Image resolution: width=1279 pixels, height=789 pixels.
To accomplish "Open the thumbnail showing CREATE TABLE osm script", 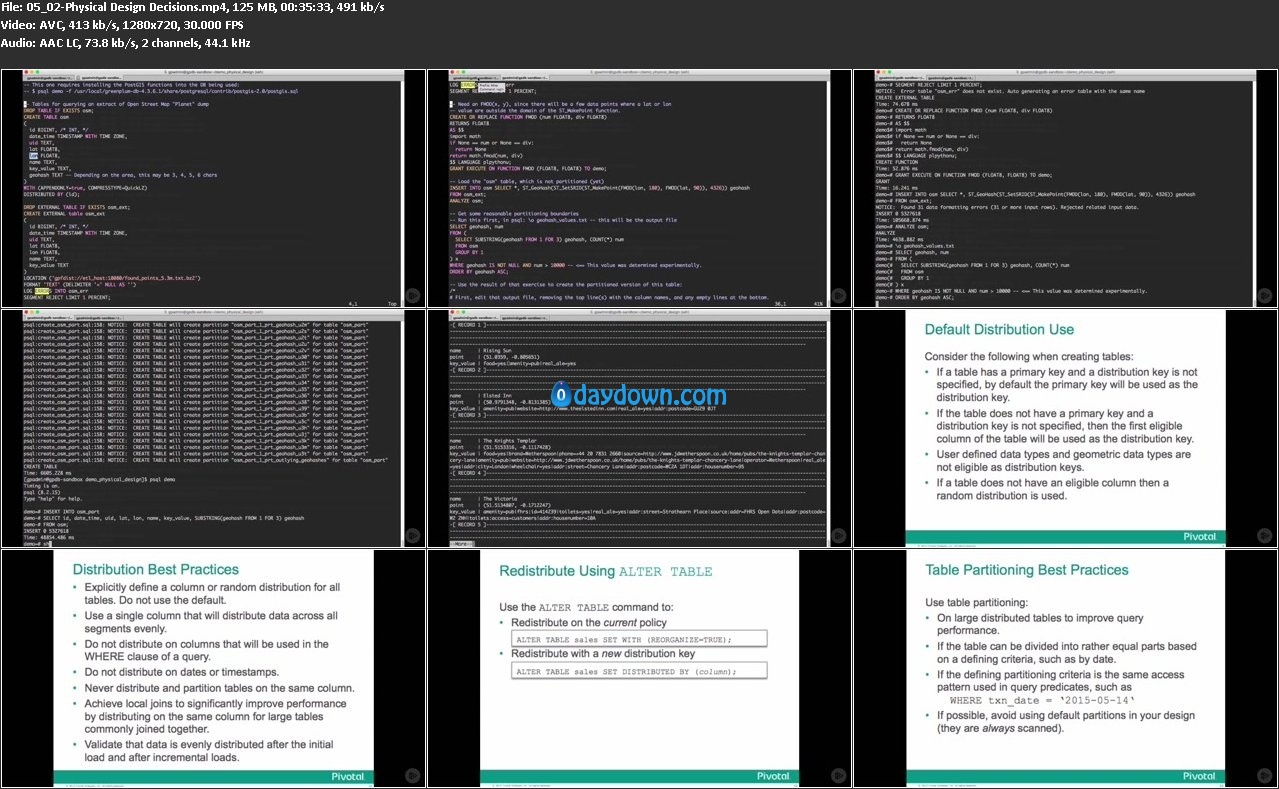I will 213,188.
